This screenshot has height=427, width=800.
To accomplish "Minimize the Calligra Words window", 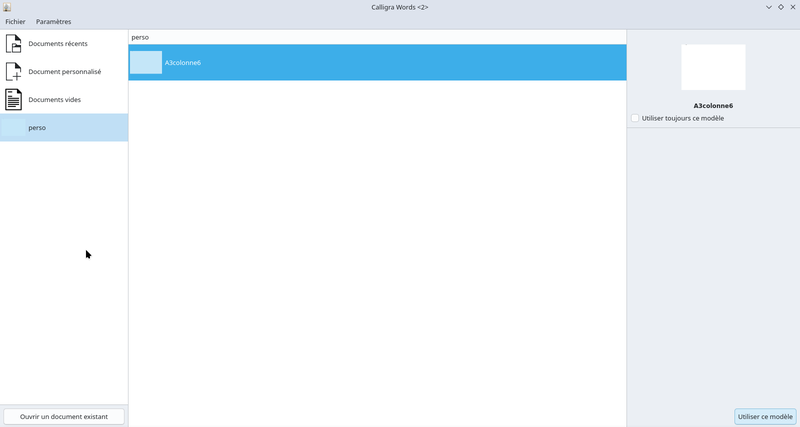I will pyautogui.click(x=769, y=7).
